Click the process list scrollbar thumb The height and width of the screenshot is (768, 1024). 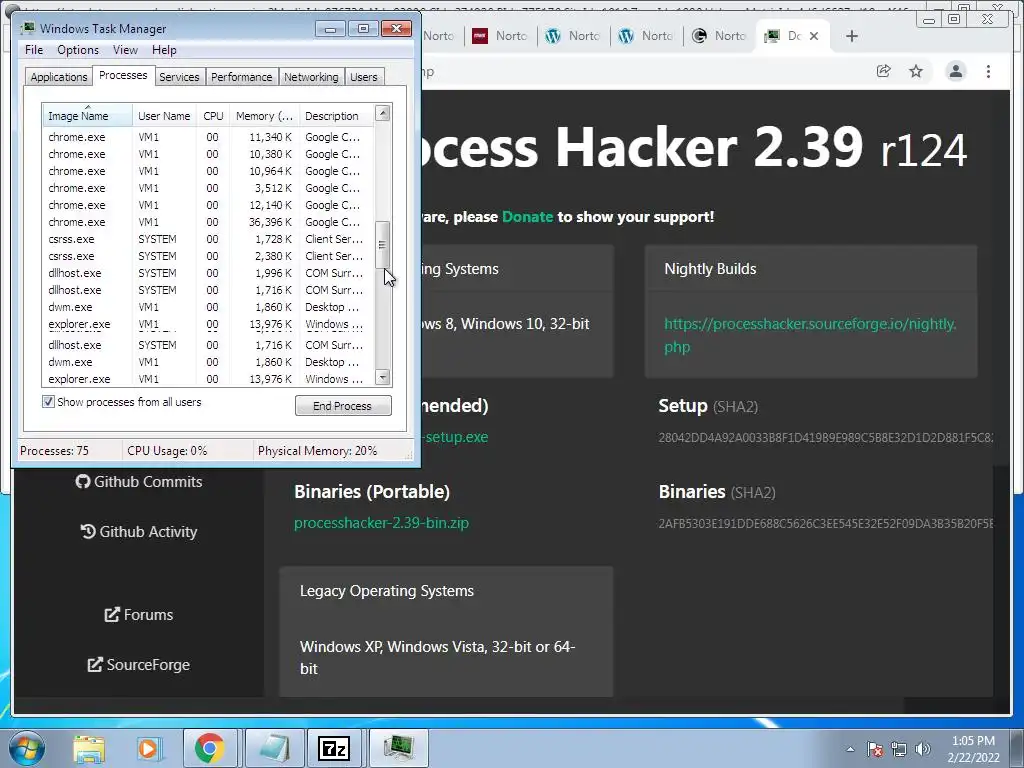coord(383,245)
